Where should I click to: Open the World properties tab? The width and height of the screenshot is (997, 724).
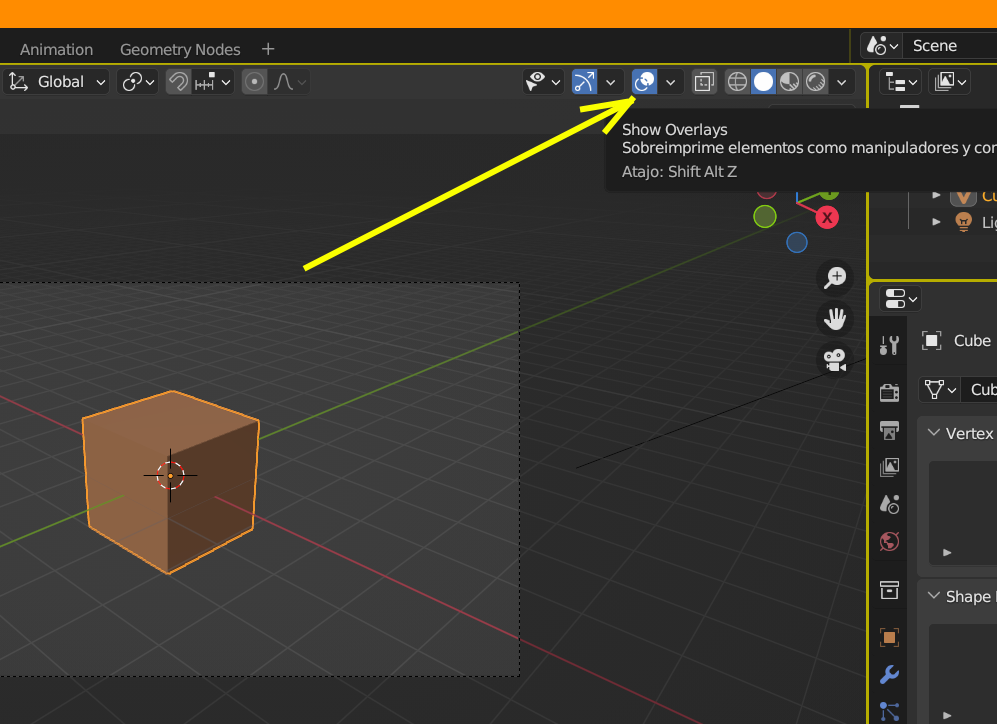coord(889,542)
